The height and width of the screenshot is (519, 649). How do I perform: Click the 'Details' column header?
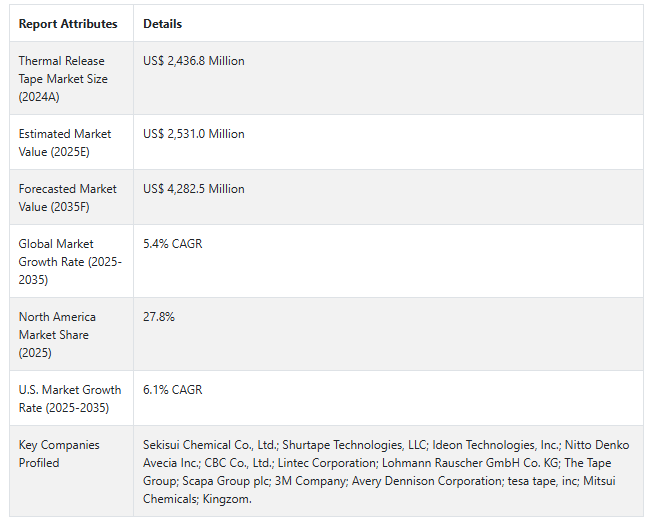pos(163,24)
